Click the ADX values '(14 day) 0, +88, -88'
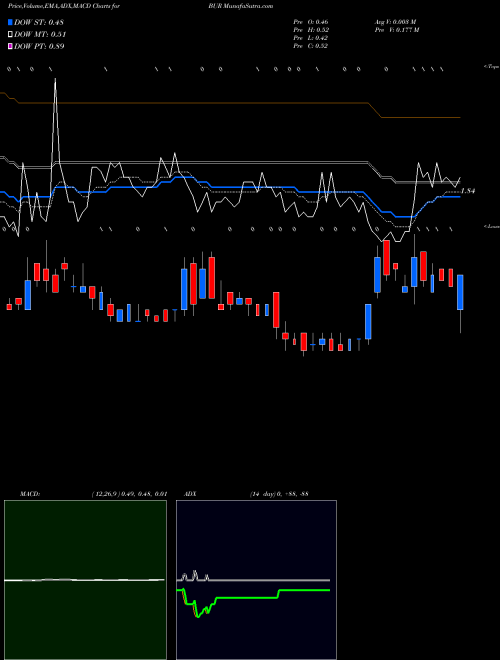Screen dimensions: 500x660 coord(279,494)
